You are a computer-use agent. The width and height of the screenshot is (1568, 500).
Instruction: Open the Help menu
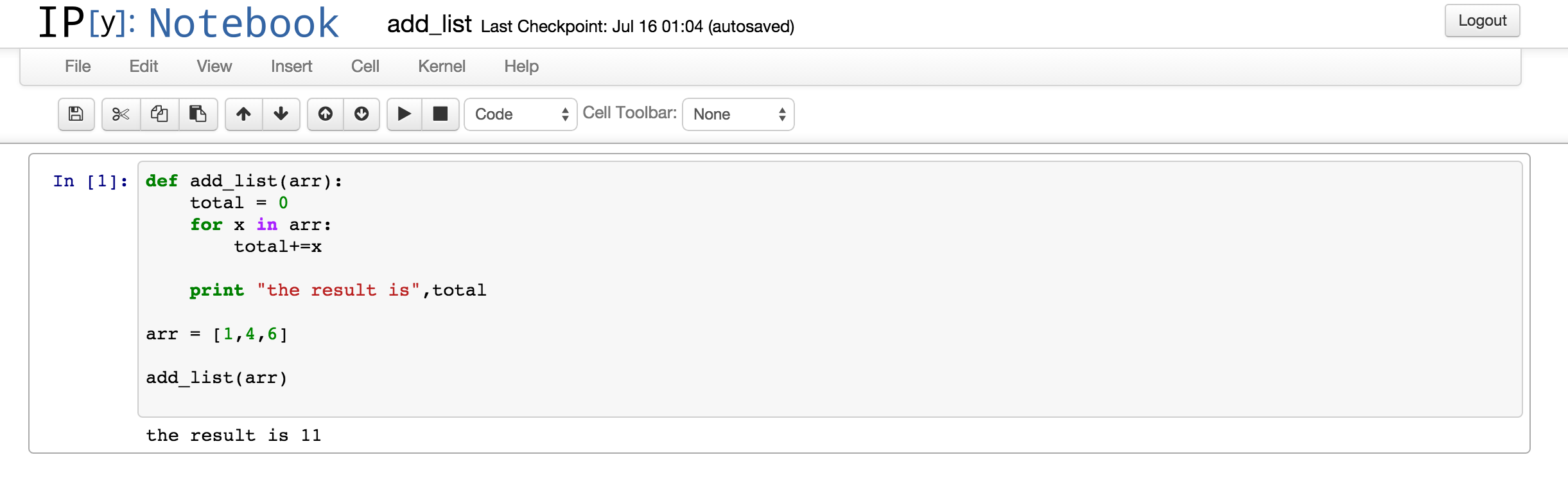point(521,66)
